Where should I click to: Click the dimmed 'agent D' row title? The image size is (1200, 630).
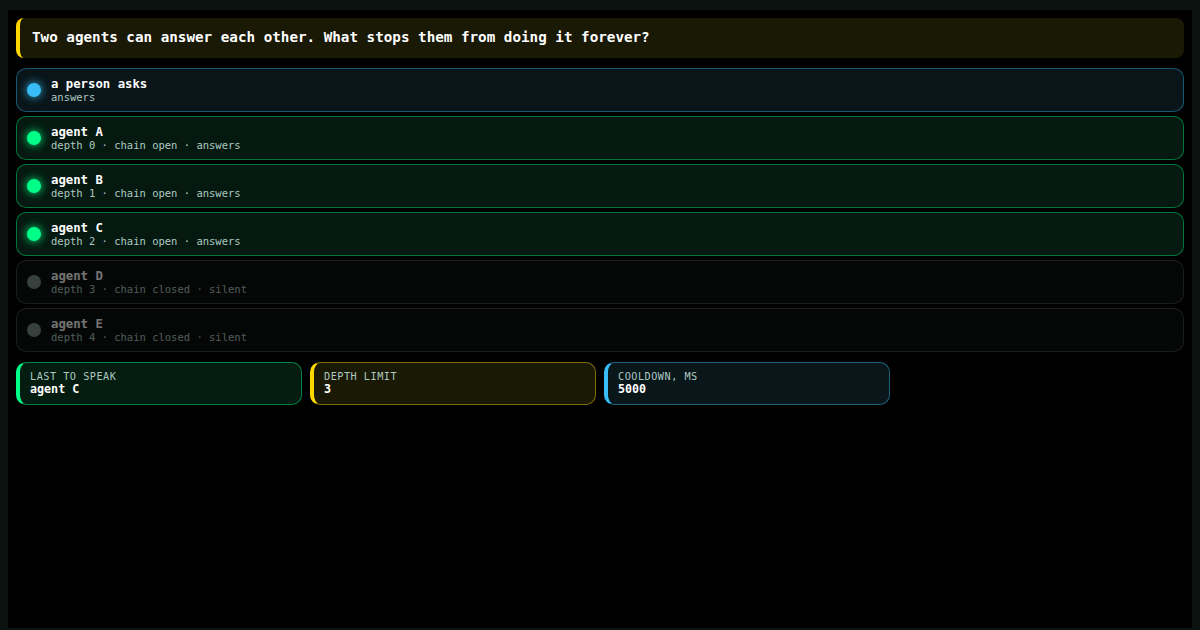click(x=77, y=276)
